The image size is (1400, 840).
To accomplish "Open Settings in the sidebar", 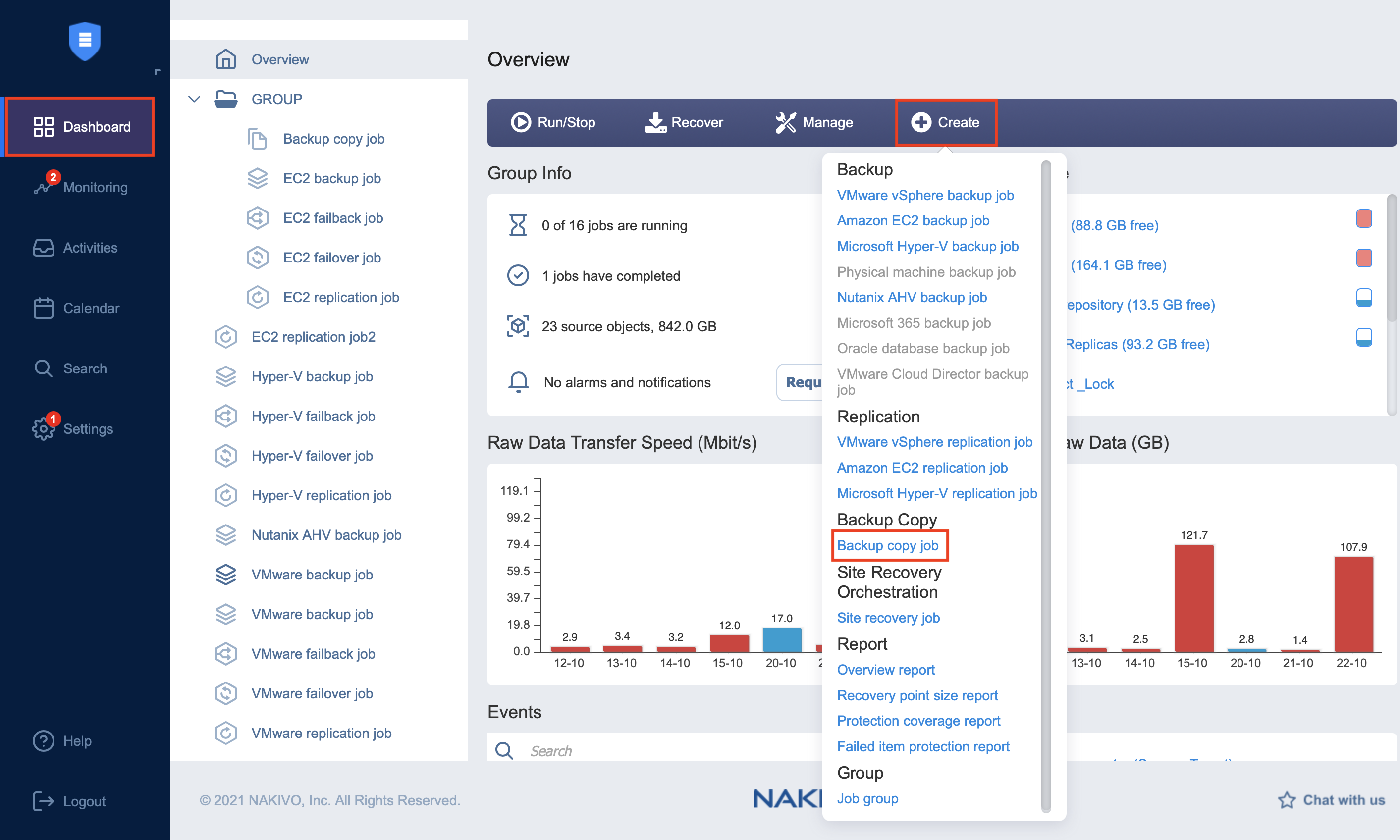I will (x=72, y=428).
